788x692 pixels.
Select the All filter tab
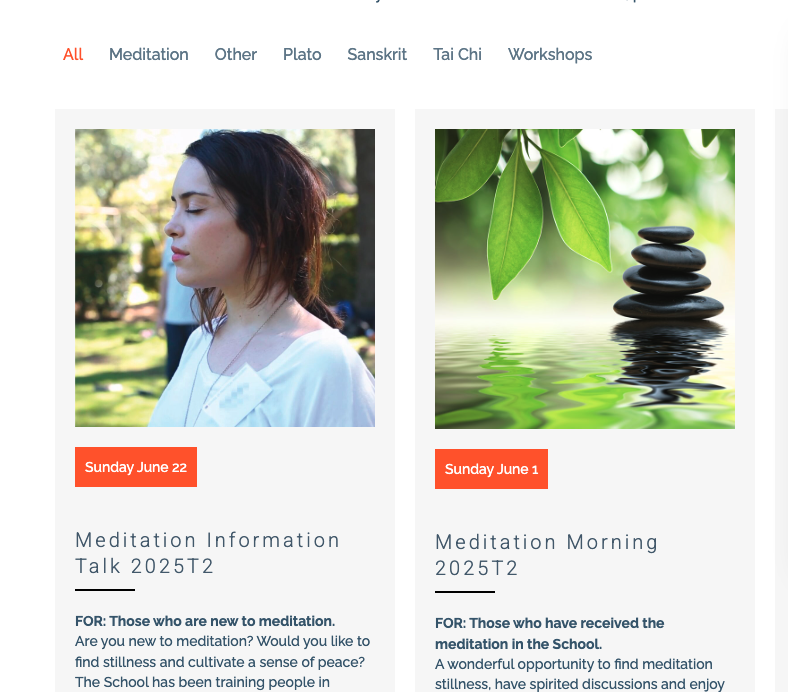tap(73, 54)
